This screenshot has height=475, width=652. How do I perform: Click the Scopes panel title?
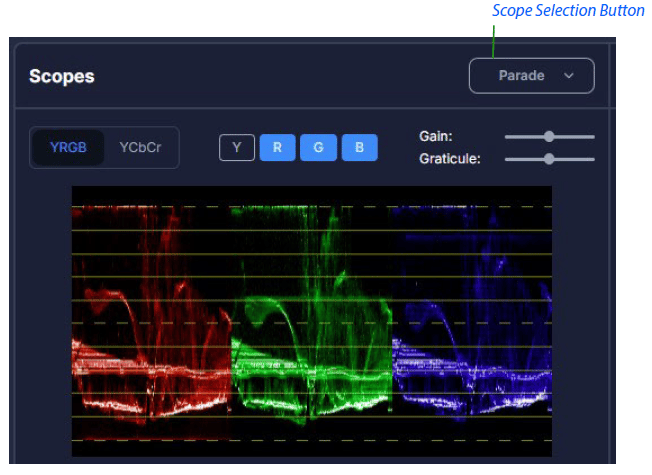[x=62, y=76]
